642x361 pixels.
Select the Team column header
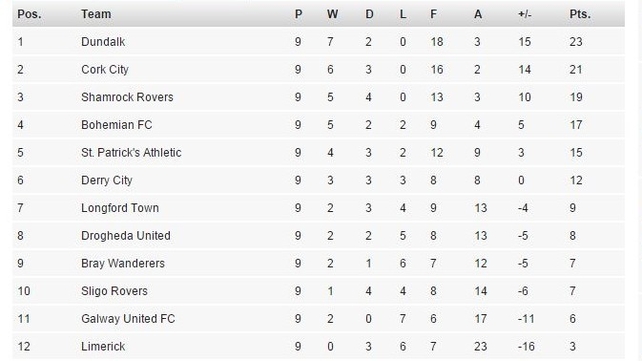96,14
